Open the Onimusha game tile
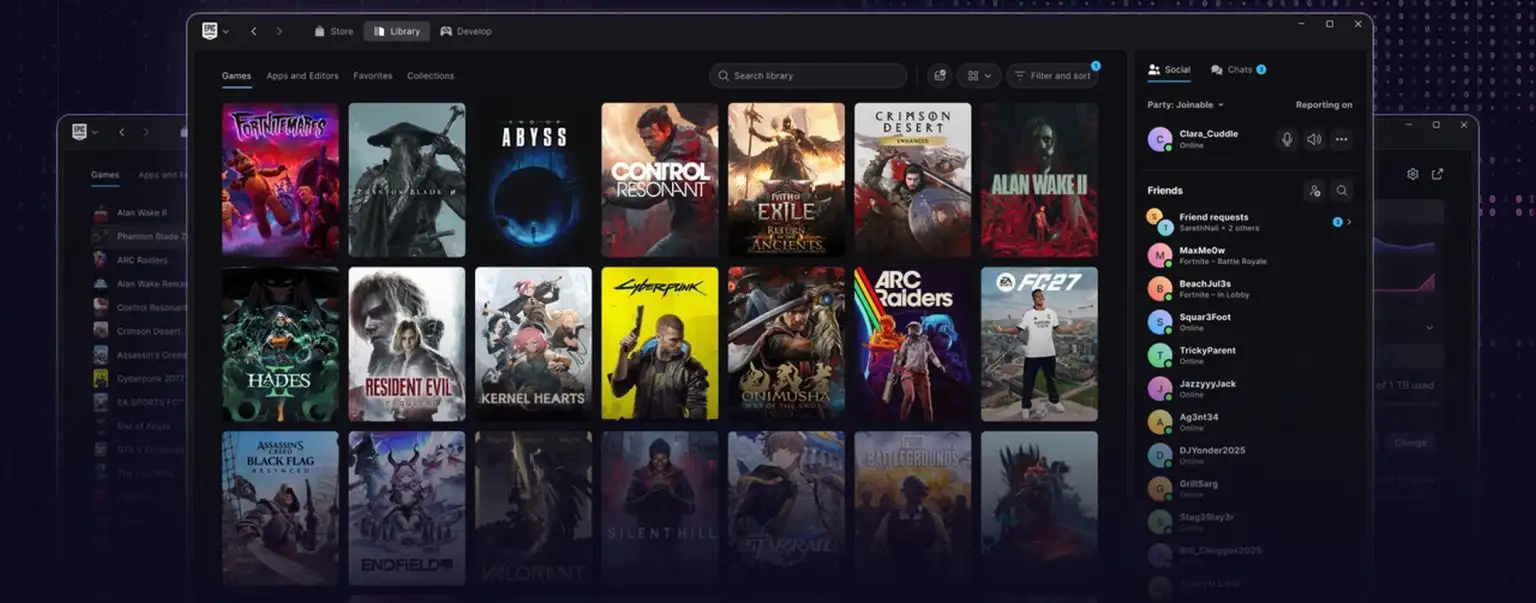Viewport: 1536px width, 603px height. (786, 344)
